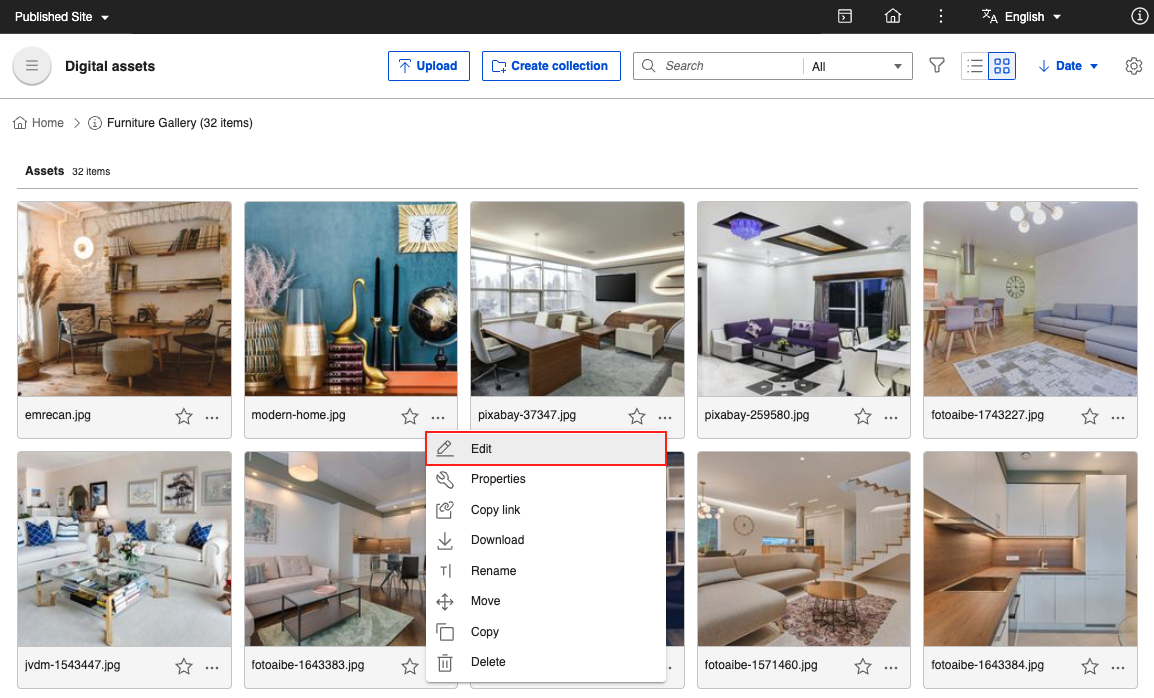Image resolution: width=1154 pixels, height=698 pixels.
Task: Open the settings gear icon
Action: tap(1133, 65)
